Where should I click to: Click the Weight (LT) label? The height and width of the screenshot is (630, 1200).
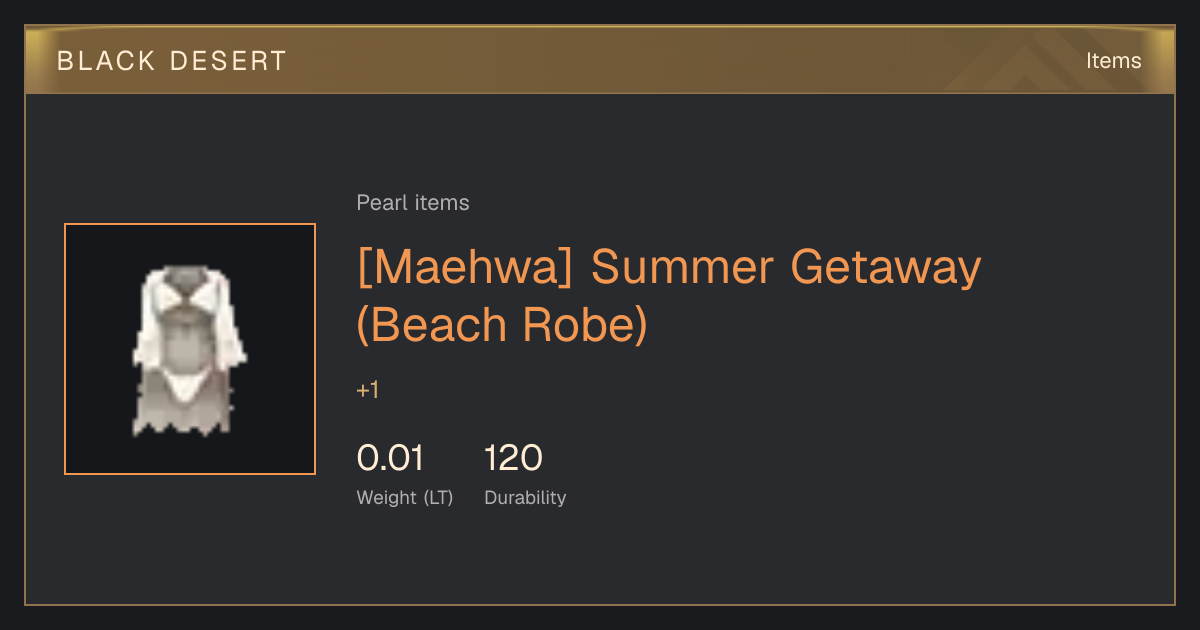coord(405,497)
